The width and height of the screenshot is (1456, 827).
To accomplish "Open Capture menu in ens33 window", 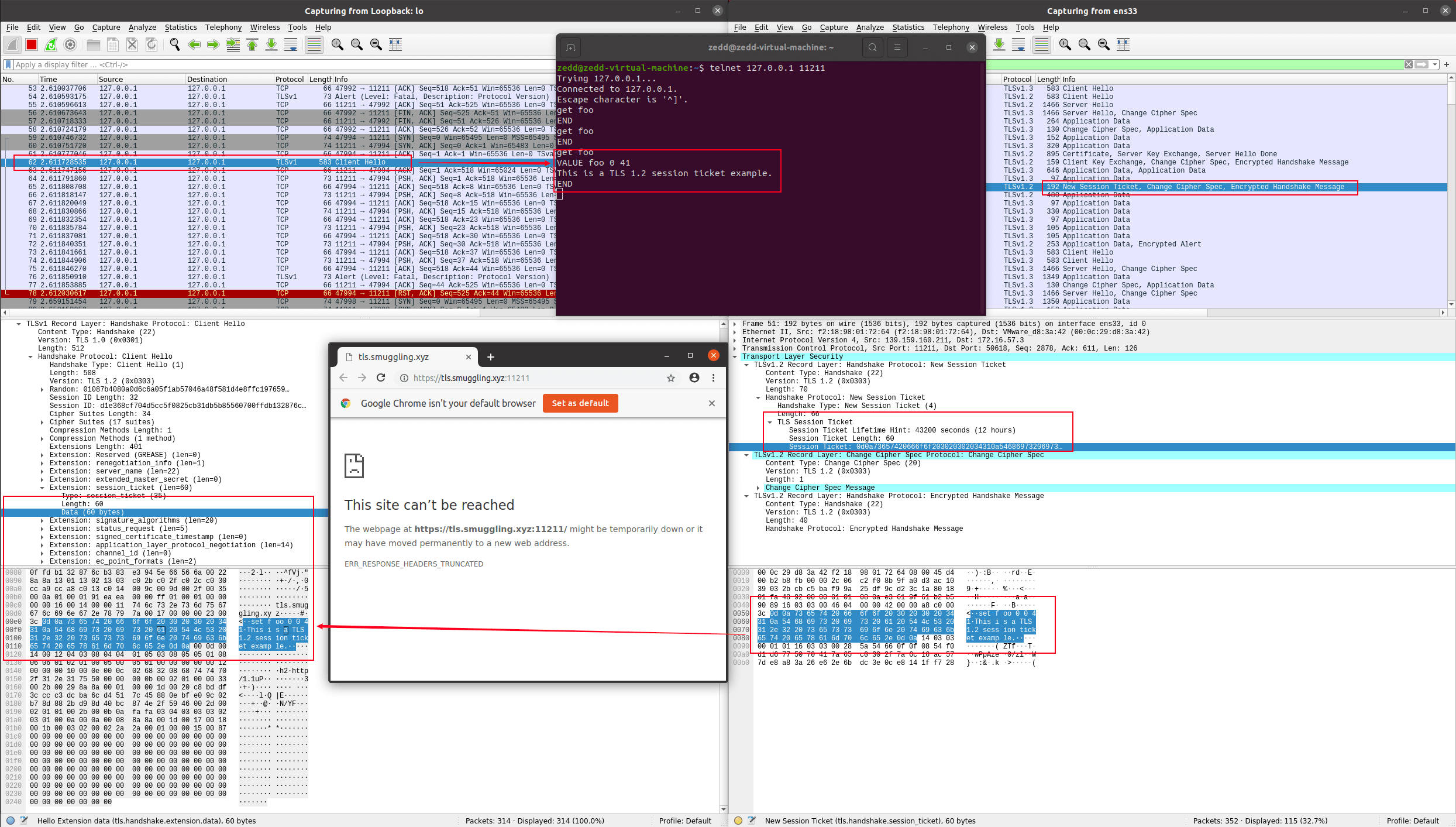I will pos(834,27).
